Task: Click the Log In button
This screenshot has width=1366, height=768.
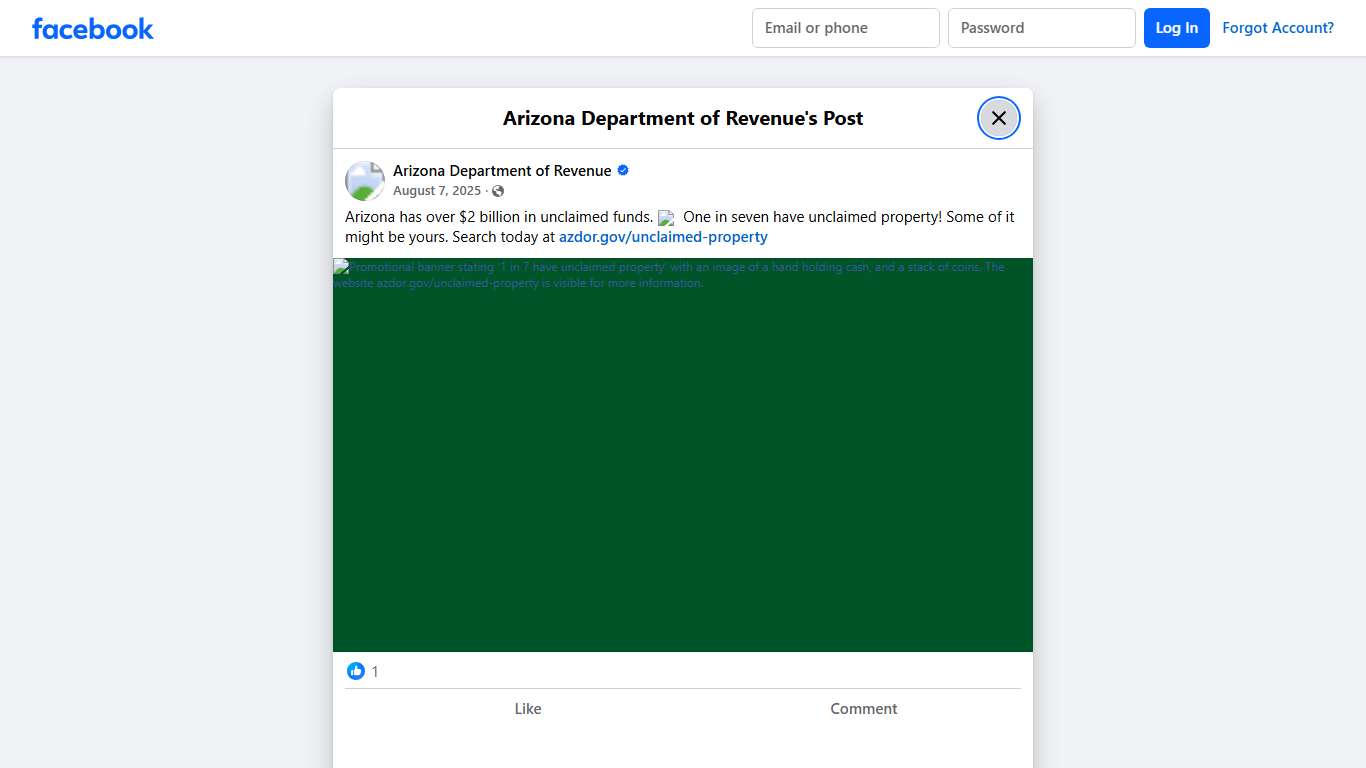Action: tap(1176, 27)
